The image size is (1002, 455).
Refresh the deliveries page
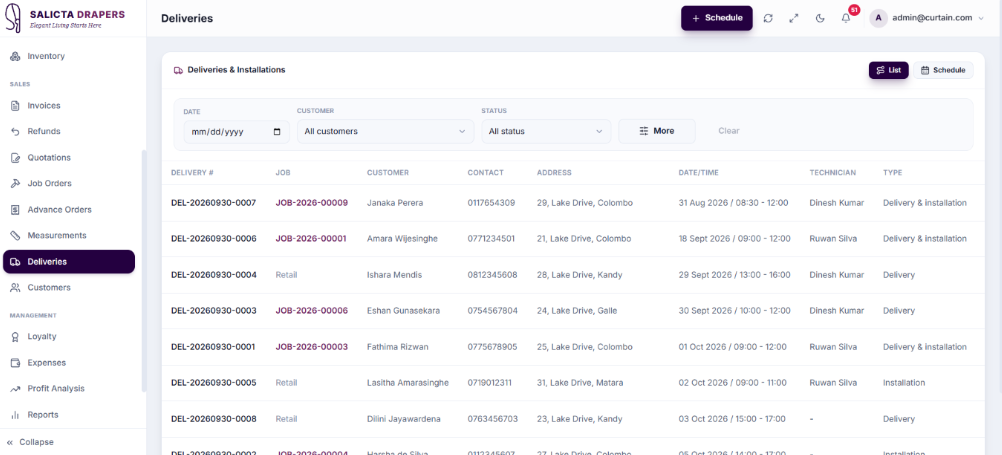(x=768, y=19)
